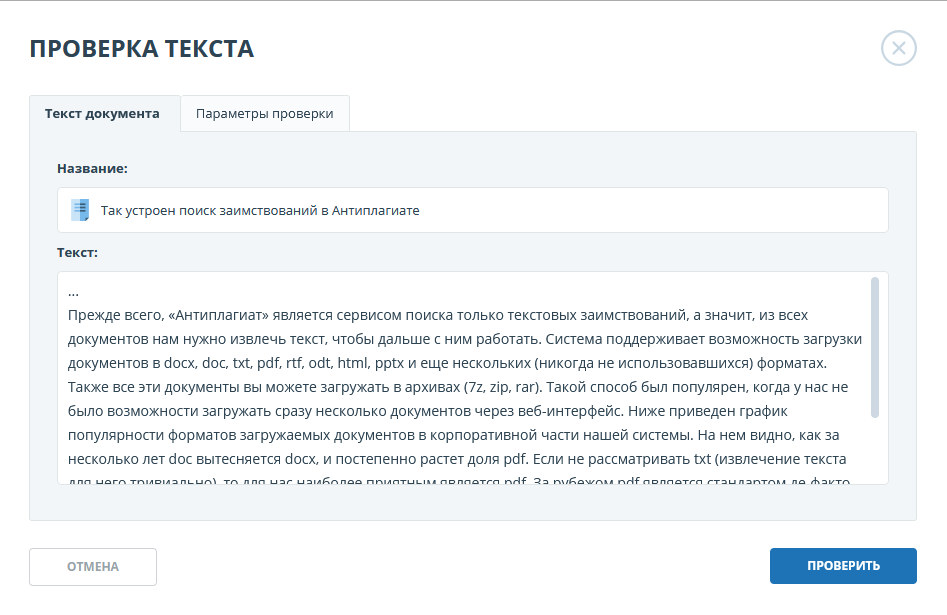Click empty right end of the Название field
The height and width of the screenshot is (615, 947).
click(x=750, y=211)
